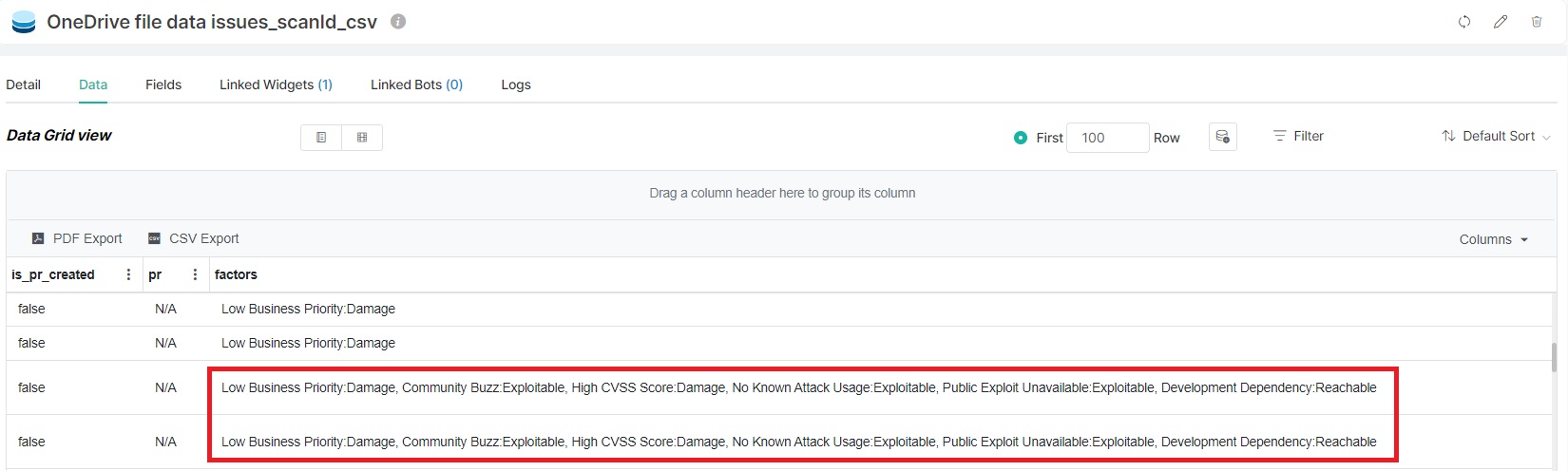The height and width of the screenshot is (471, 1568).
Task: Open the Linked Widgets tab
Action: pyautogui.click(x=276, y=85)
